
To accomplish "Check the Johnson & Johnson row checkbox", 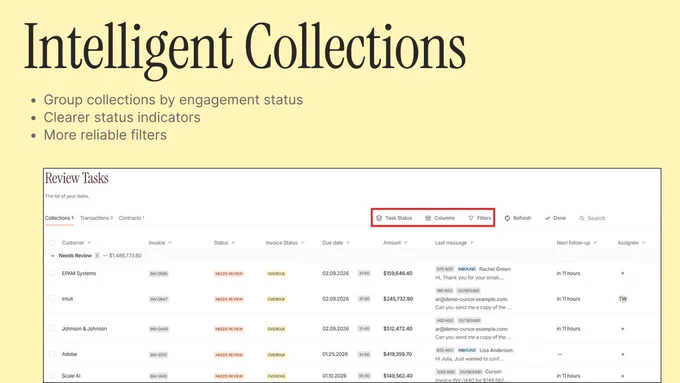I will pos(52,328).
